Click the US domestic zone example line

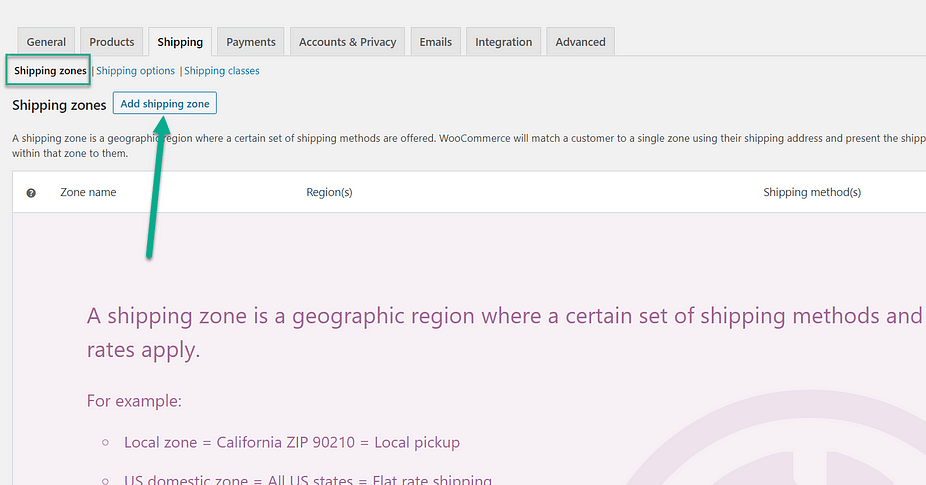(307, 480)
